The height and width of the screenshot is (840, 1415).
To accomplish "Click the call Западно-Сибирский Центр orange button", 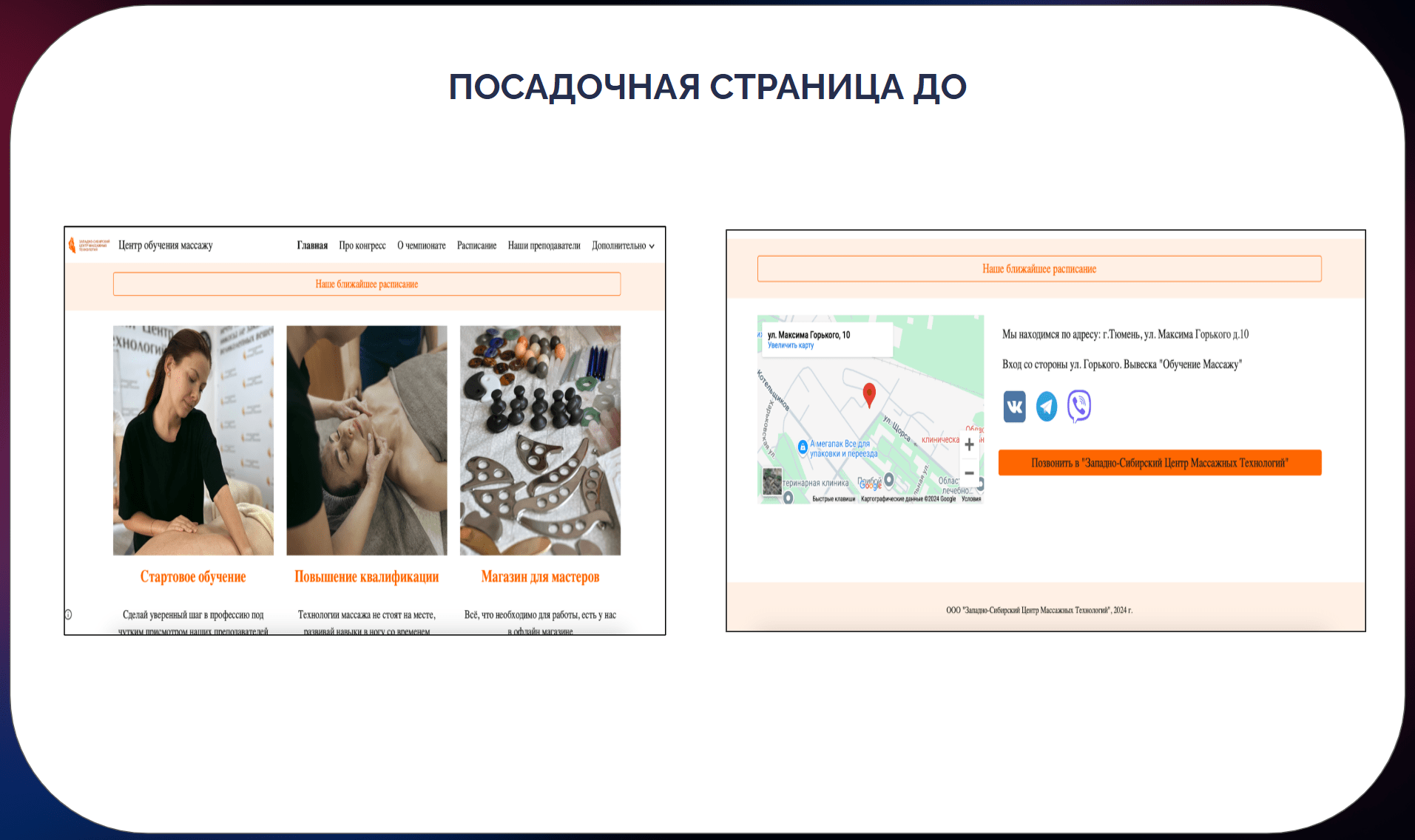I will pyautogui.click(x=1159, y=463).
